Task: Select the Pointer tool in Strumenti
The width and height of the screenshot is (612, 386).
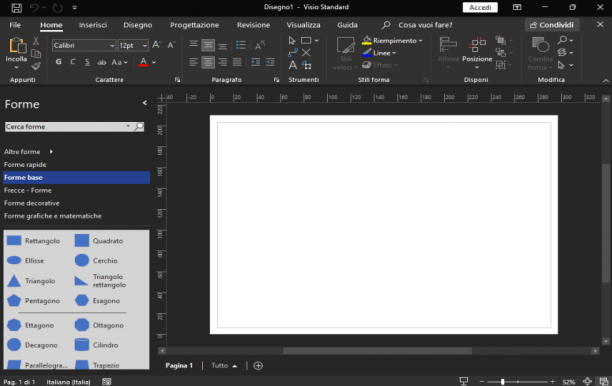Action: click(292, 41)
